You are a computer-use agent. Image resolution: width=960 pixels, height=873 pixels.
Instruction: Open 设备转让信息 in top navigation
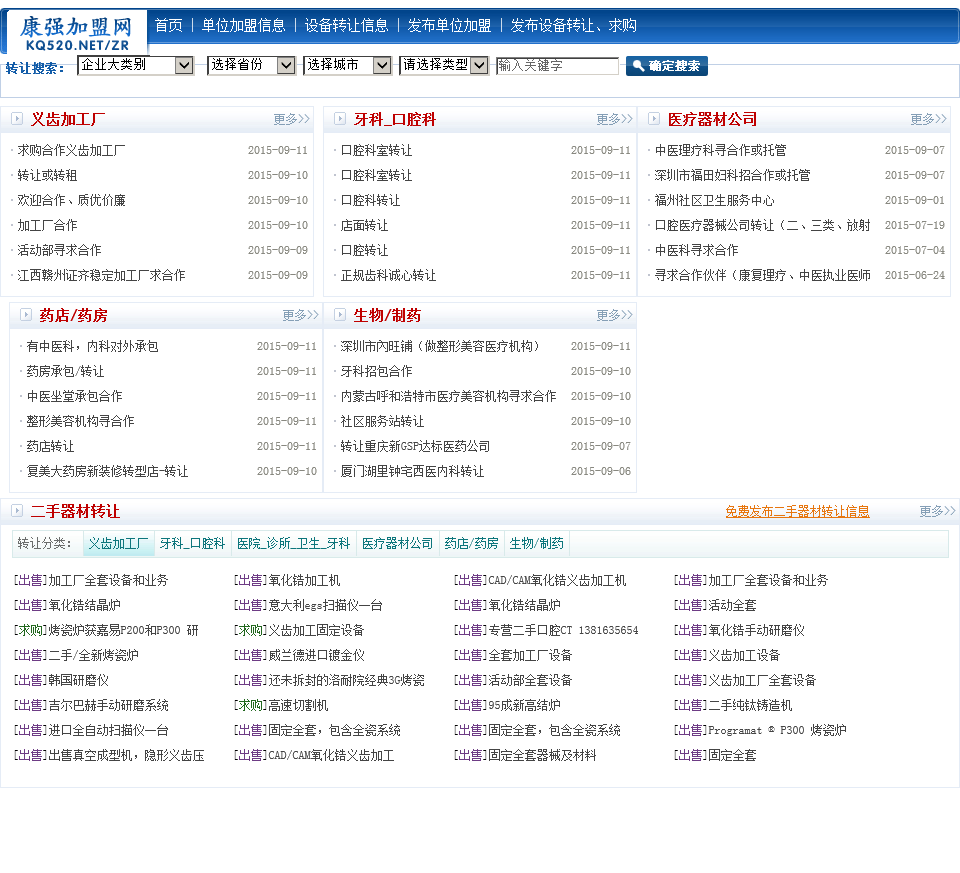[347, 25]
